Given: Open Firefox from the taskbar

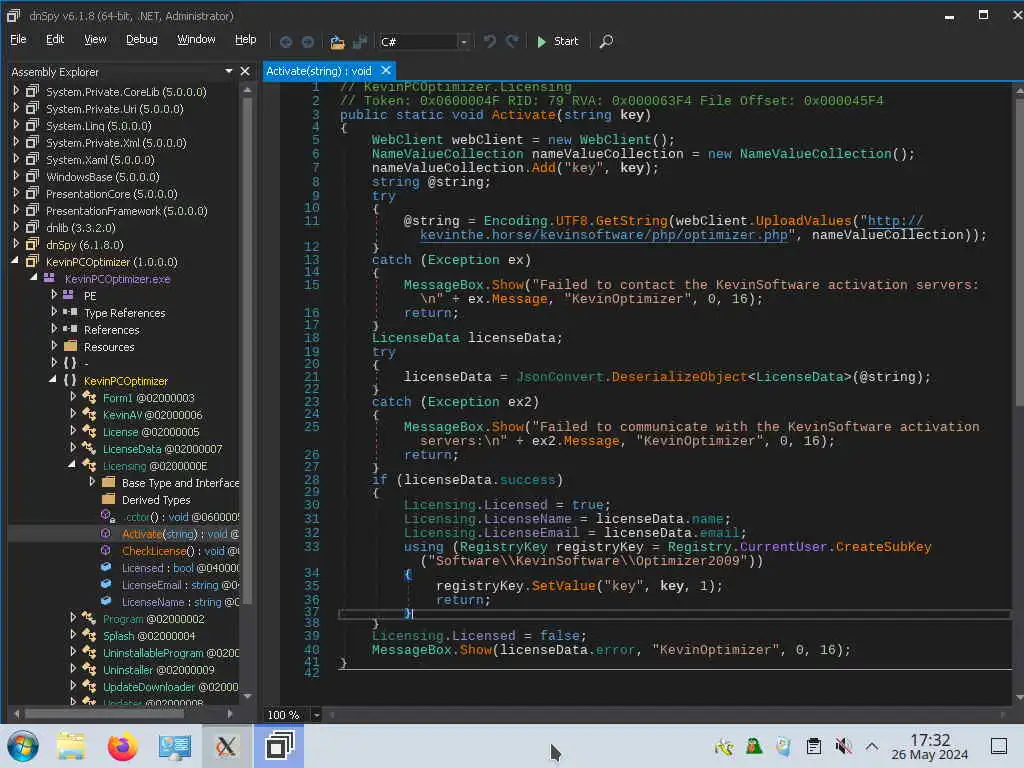Looking at the screenshot, I should 122,746.
